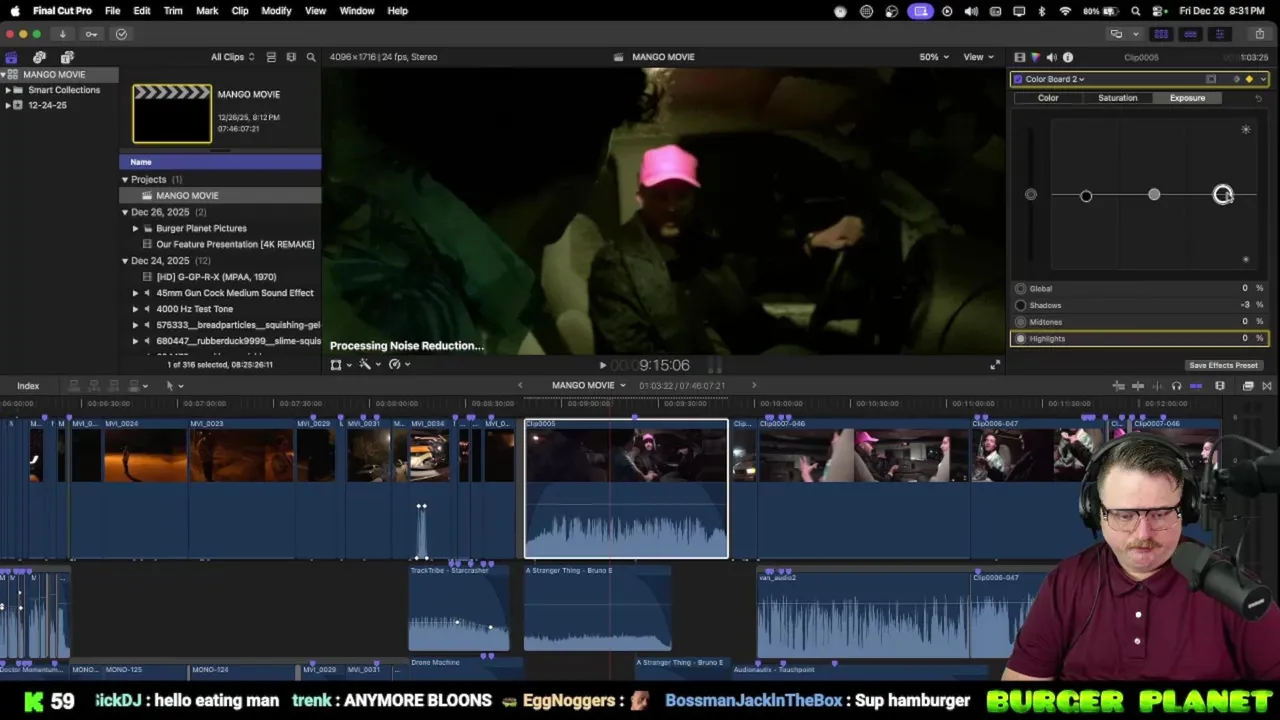The width and height of the screenshot is (1280, 720).
Task: Open the viewer View options dropdown
Action: [978, 57]
